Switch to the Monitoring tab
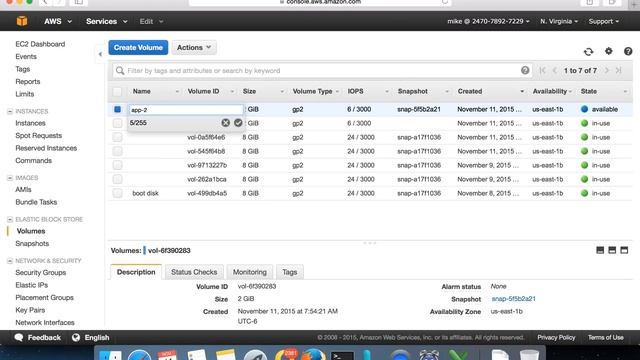 (249, 272)
